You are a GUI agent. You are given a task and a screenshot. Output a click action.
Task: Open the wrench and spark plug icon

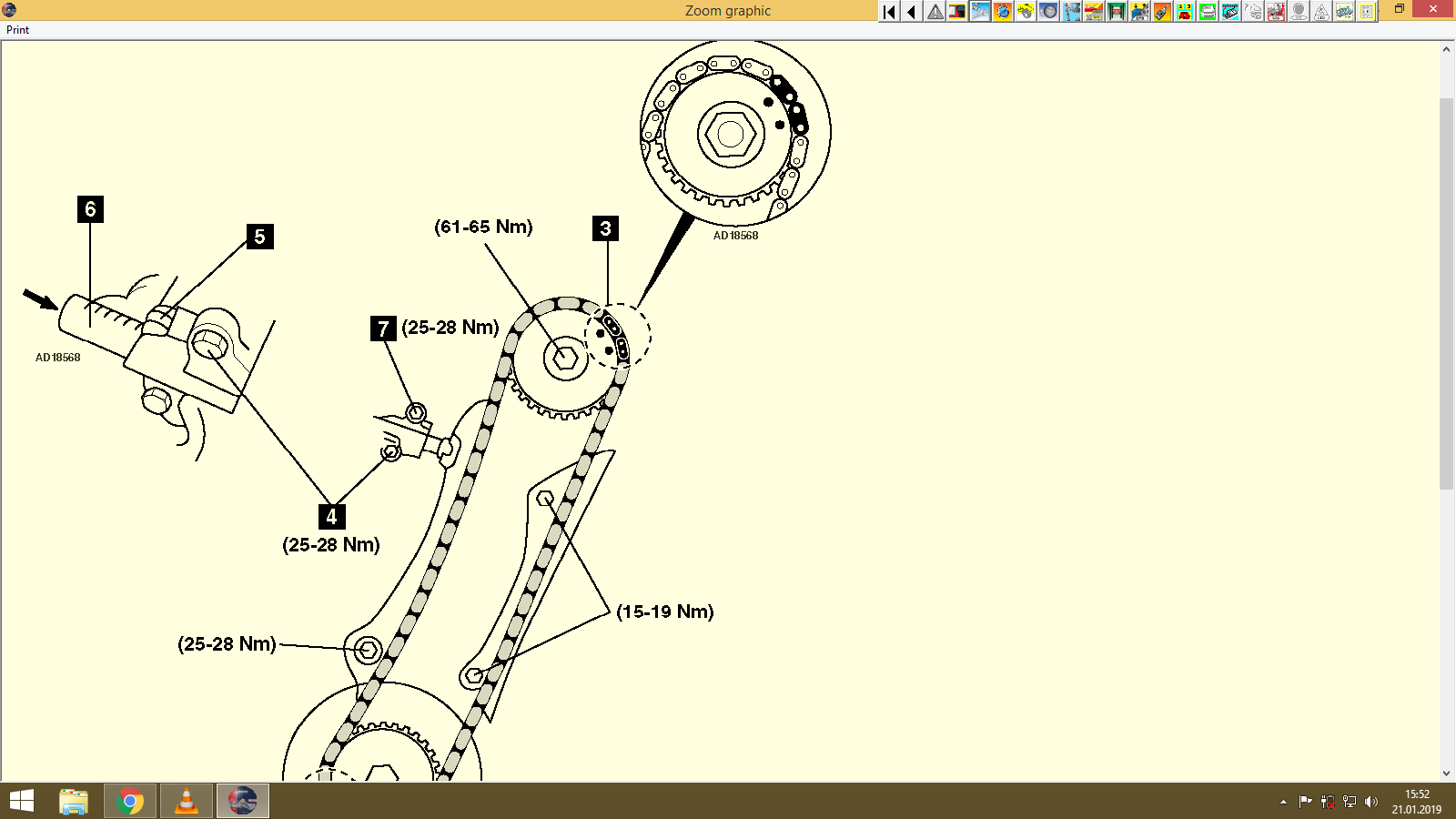(980, 12)
